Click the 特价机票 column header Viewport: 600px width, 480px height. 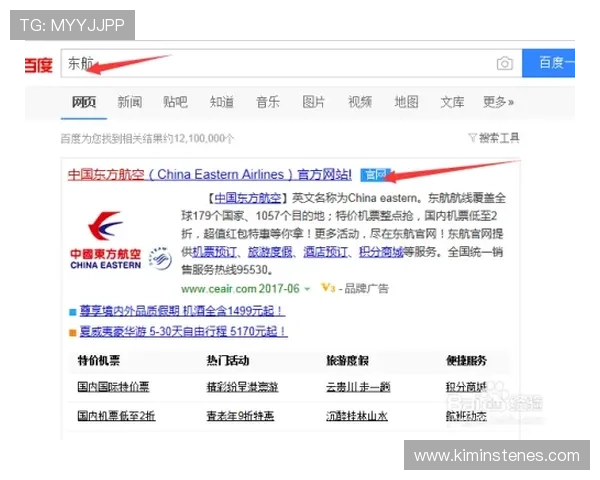click(99, 360)
